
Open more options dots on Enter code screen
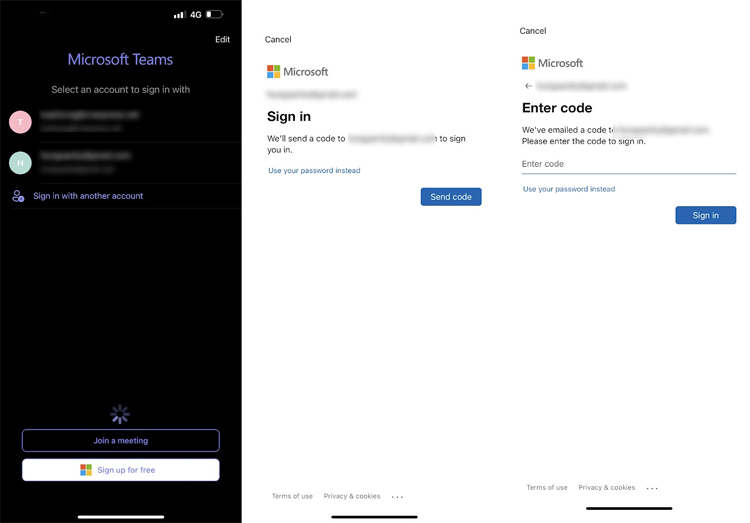coord(652,488)
